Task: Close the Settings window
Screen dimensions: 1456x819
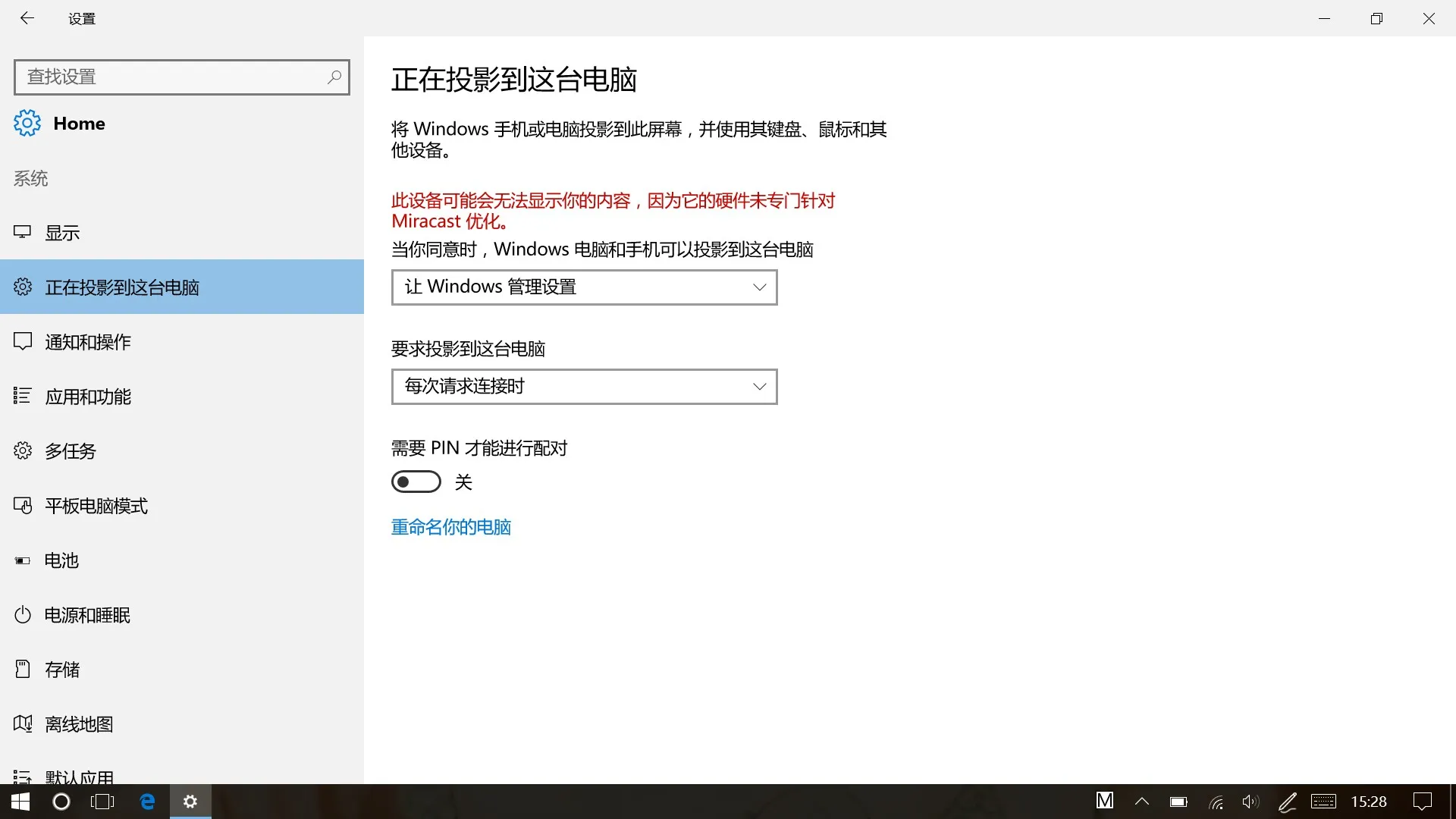Action: click(x=1429, y=18)
